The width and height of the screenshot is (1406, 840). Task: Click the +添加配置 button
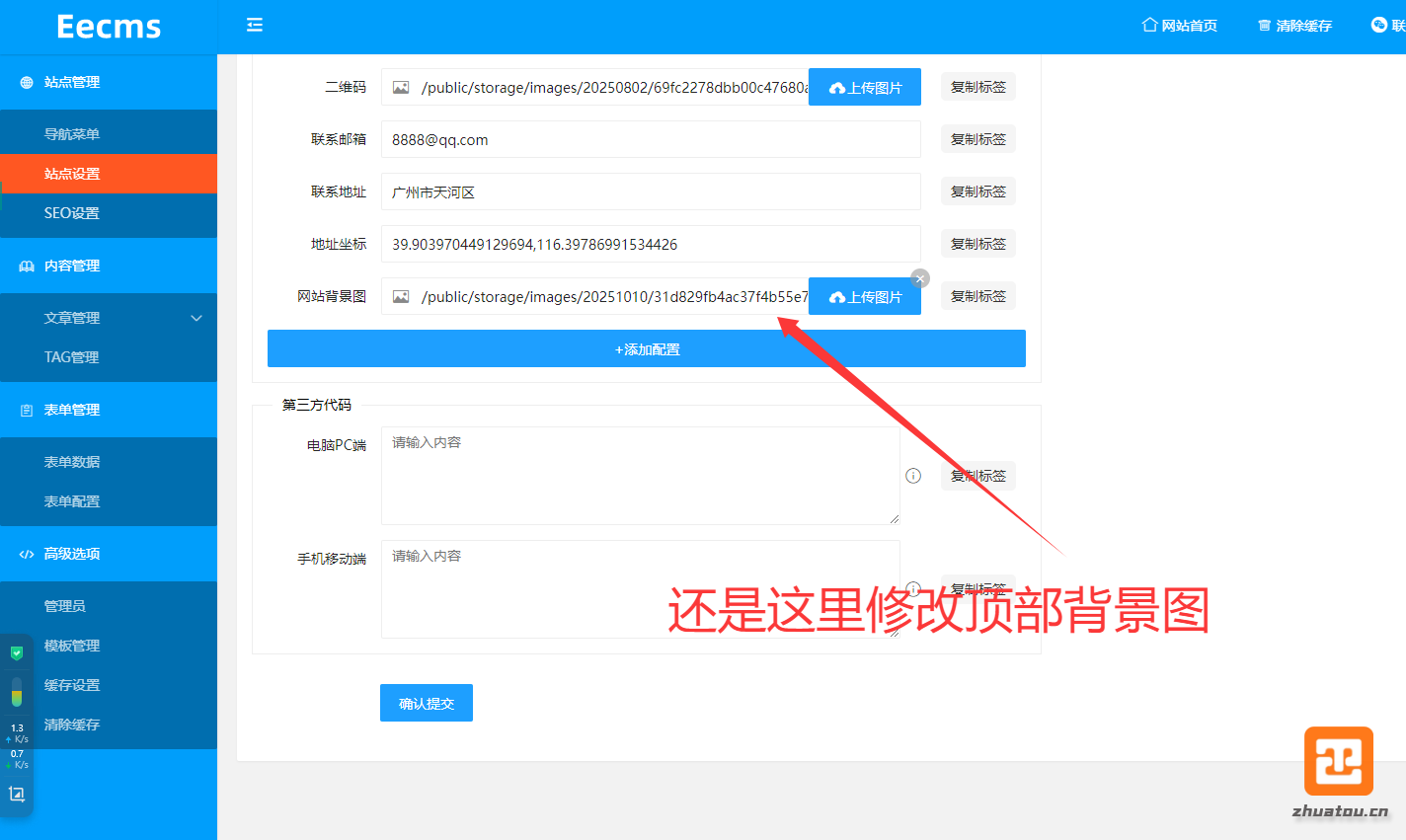(x=647, y=349)
